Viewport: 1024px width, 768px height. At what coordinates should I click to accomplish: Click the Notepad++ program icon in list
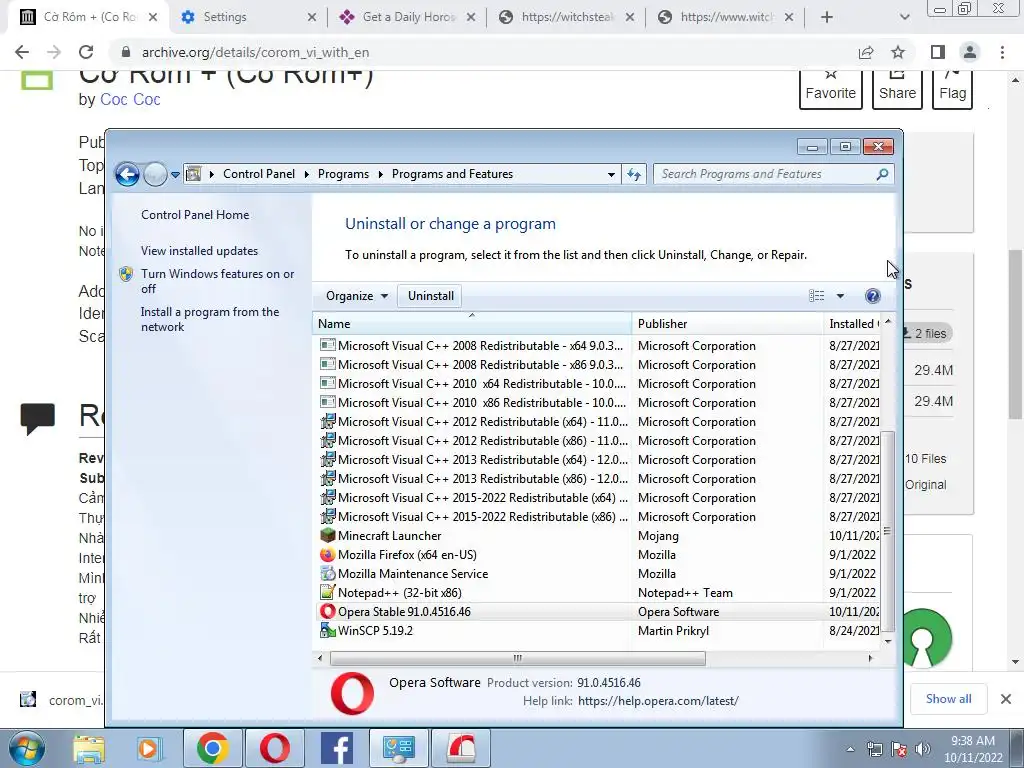(328, 592)
